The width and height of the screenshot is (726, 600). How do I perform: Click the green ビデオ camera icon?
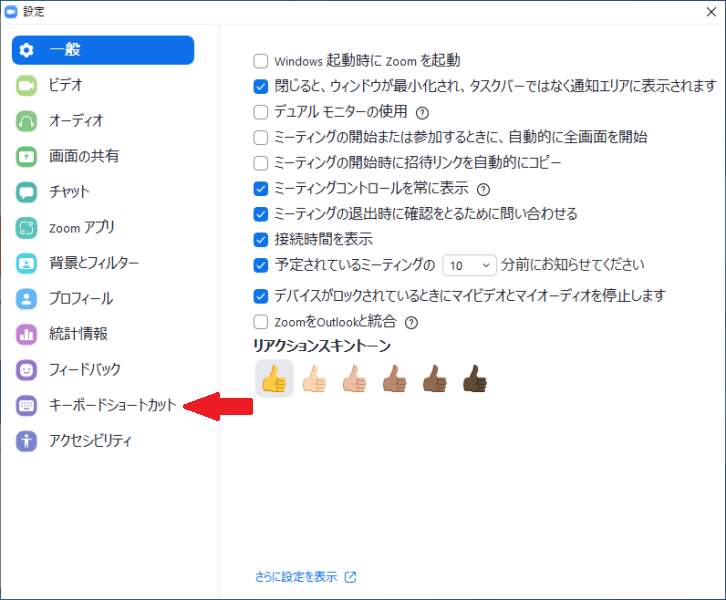[26, 86]
